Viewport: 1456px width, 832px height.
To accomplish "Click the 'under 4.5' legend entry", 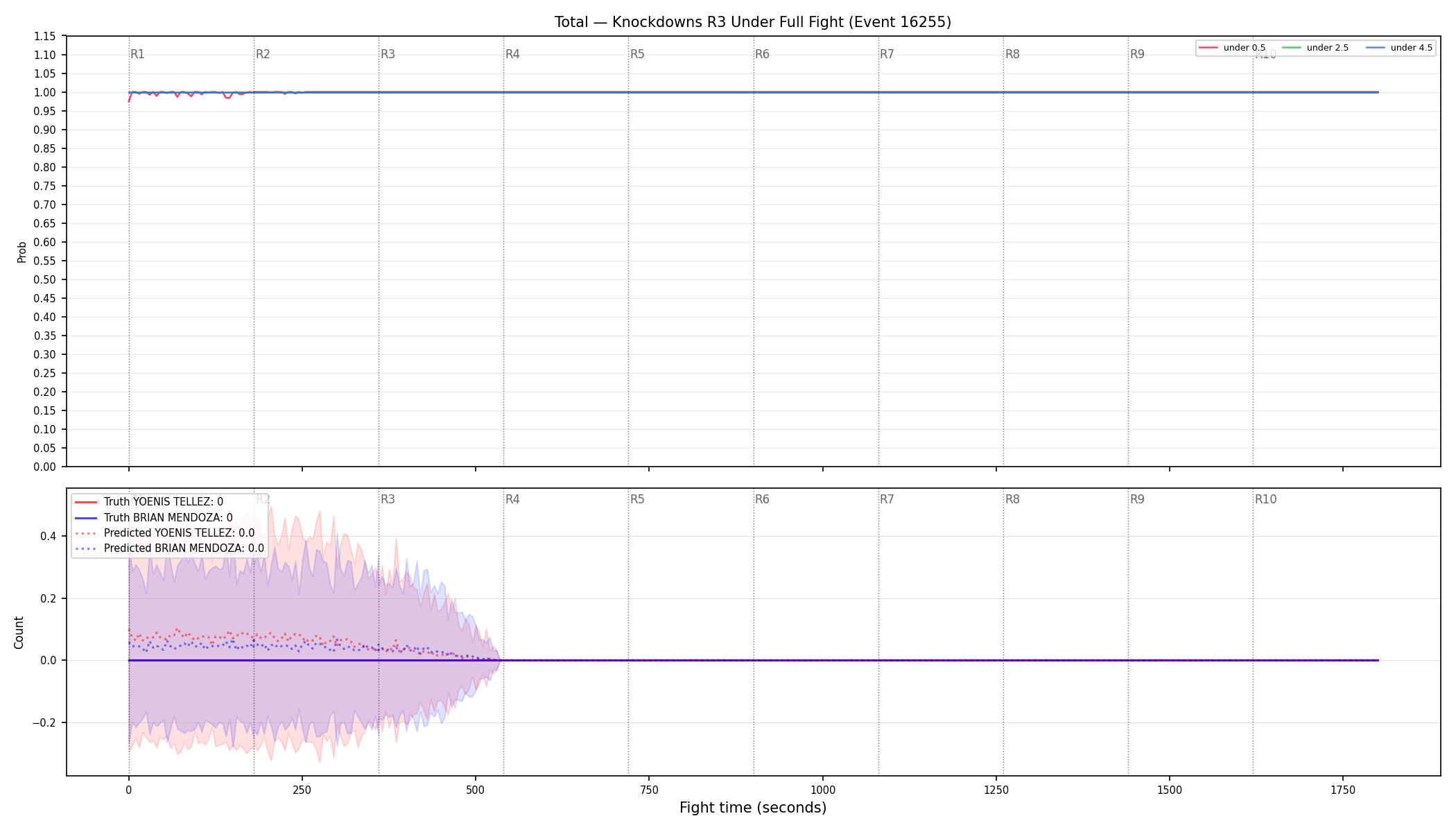I will point(1399,48).
